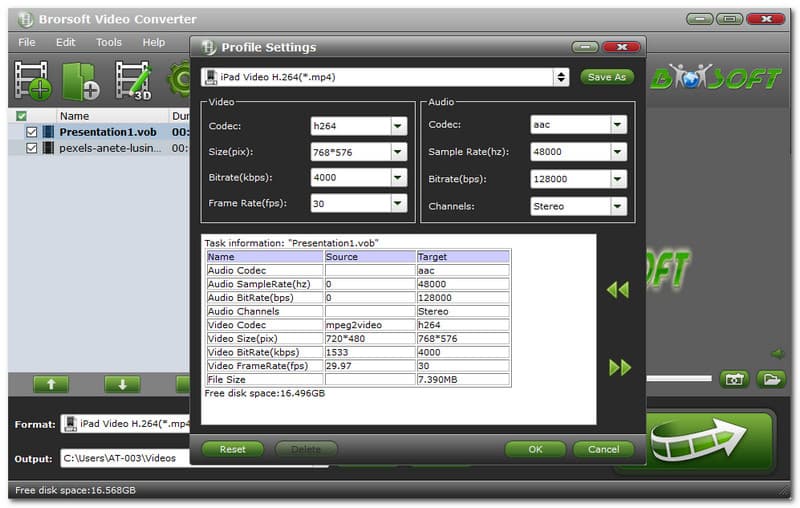800x508 pixels.
Task: Open the Tools menu
Action: click(109, 42)
